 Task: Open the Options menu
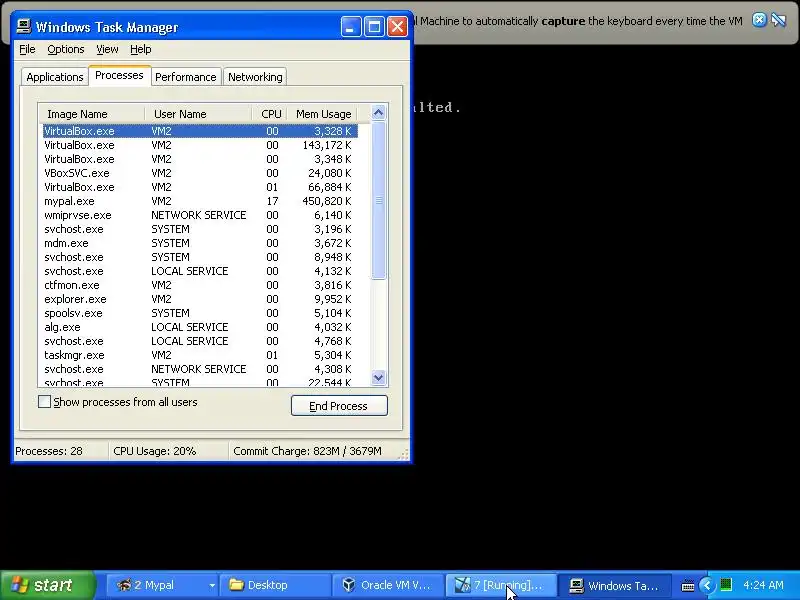66,49
